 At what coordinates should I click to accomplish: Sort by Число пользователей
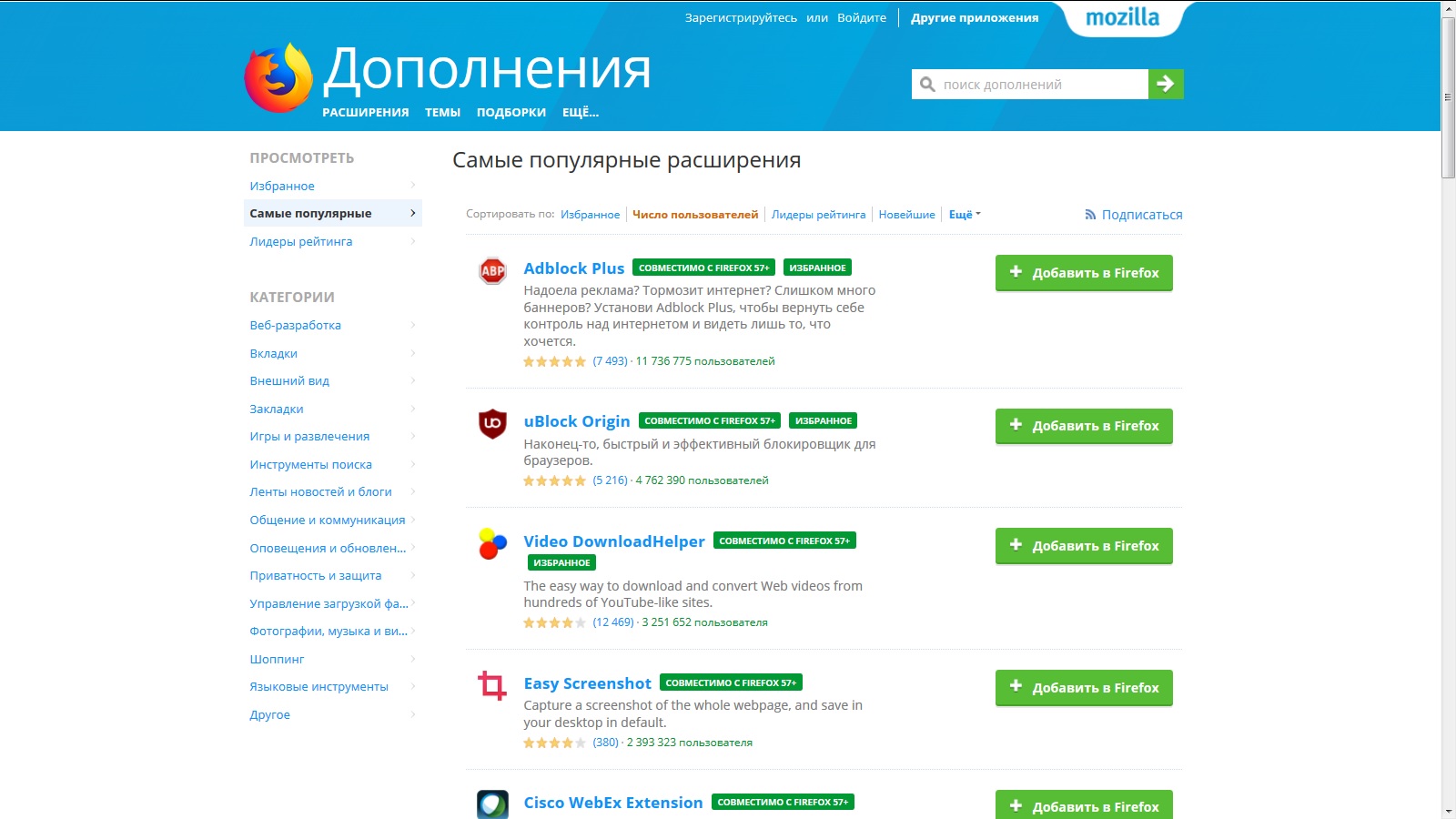[695, 215]
